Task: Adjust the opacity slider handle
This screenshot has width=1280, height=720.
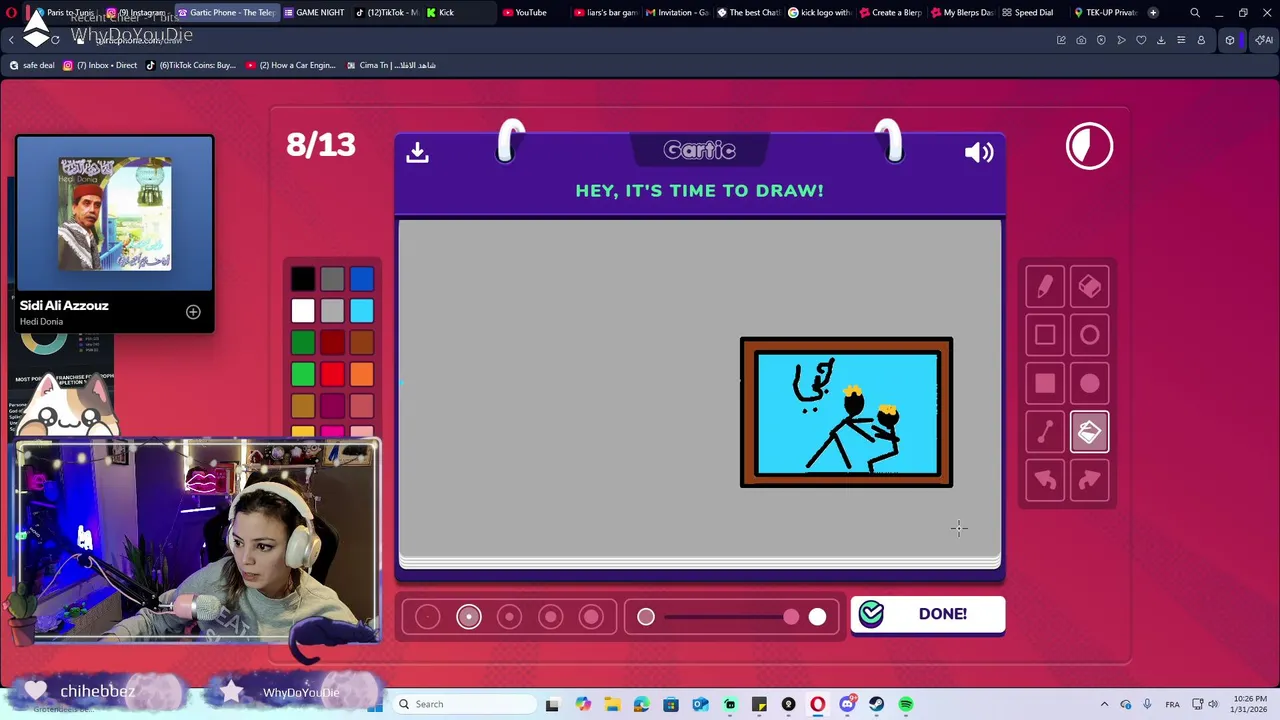Action: point(791,617)
